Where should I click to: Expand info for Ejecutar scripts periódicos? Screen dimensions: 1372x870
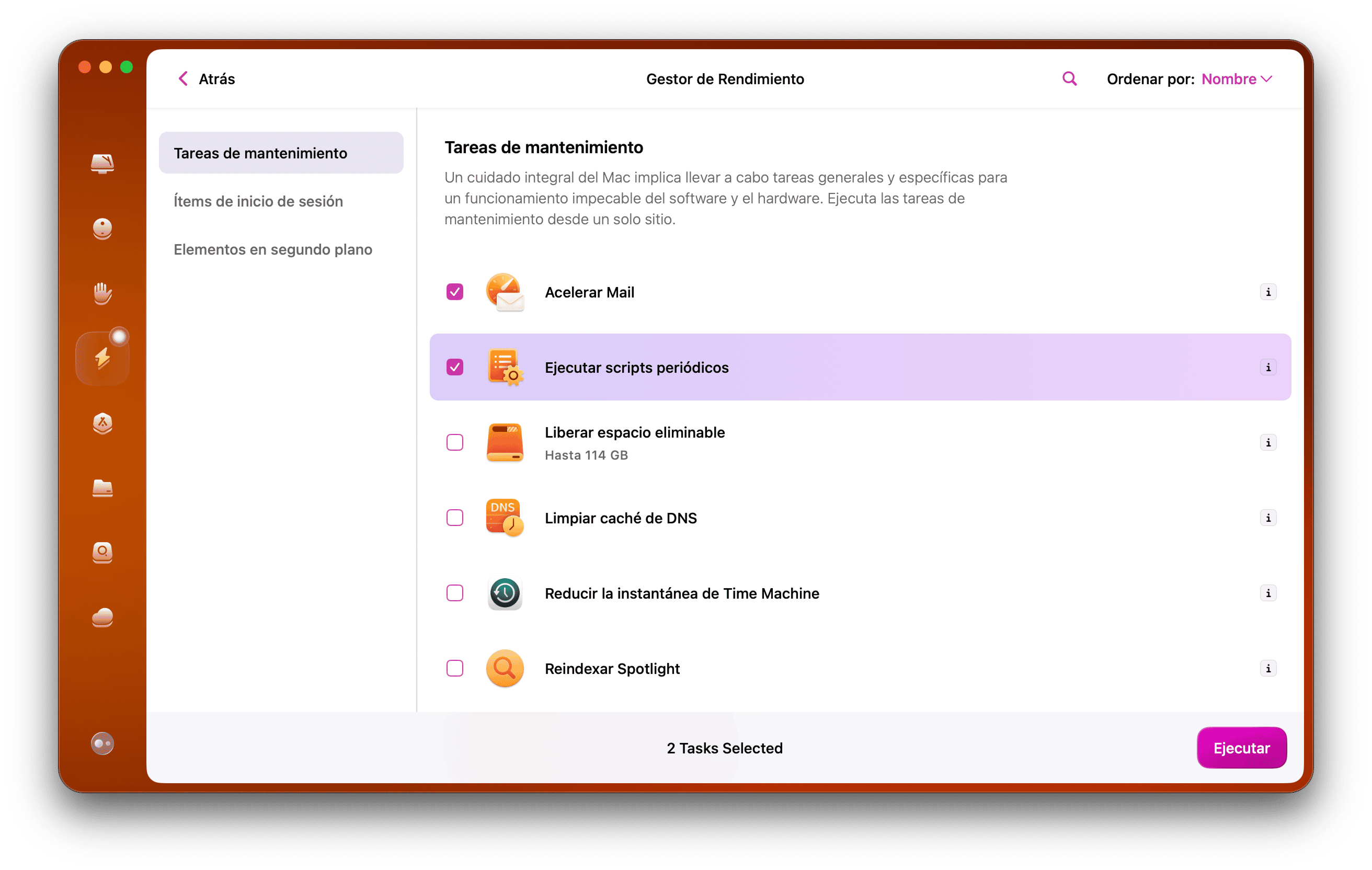(1268, 368)
